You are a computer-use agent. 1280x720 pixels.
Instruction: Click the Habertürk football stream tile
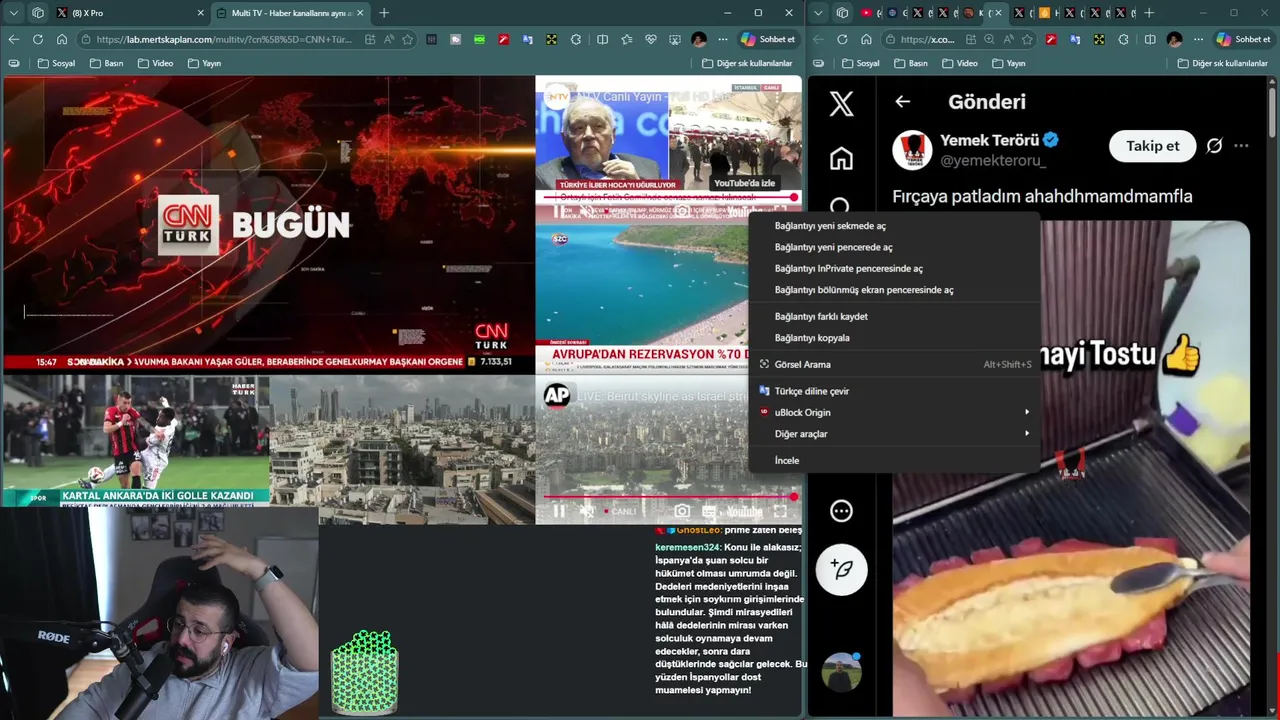pos(135,441)
